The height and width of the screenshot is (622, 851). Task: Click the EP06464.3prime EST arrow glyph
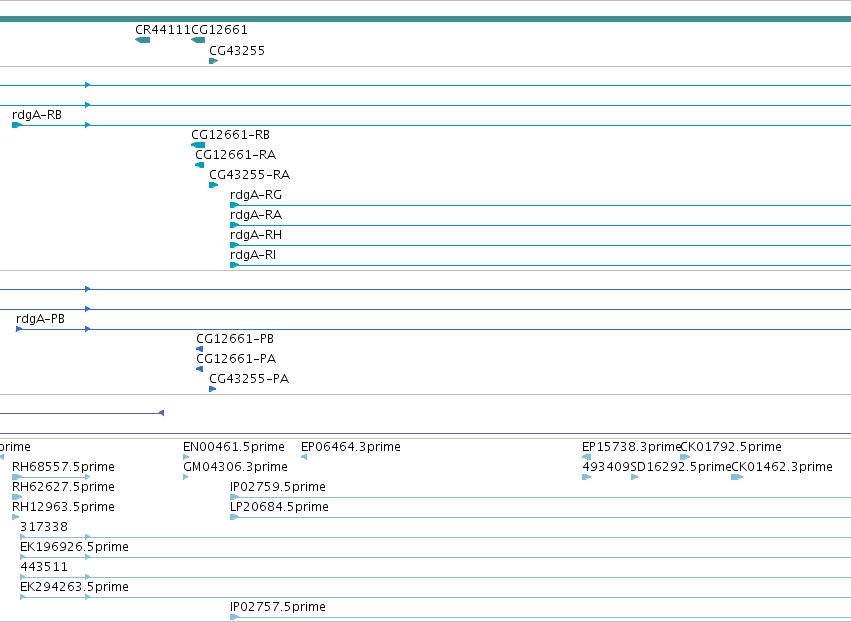click(x=304, y=458)
